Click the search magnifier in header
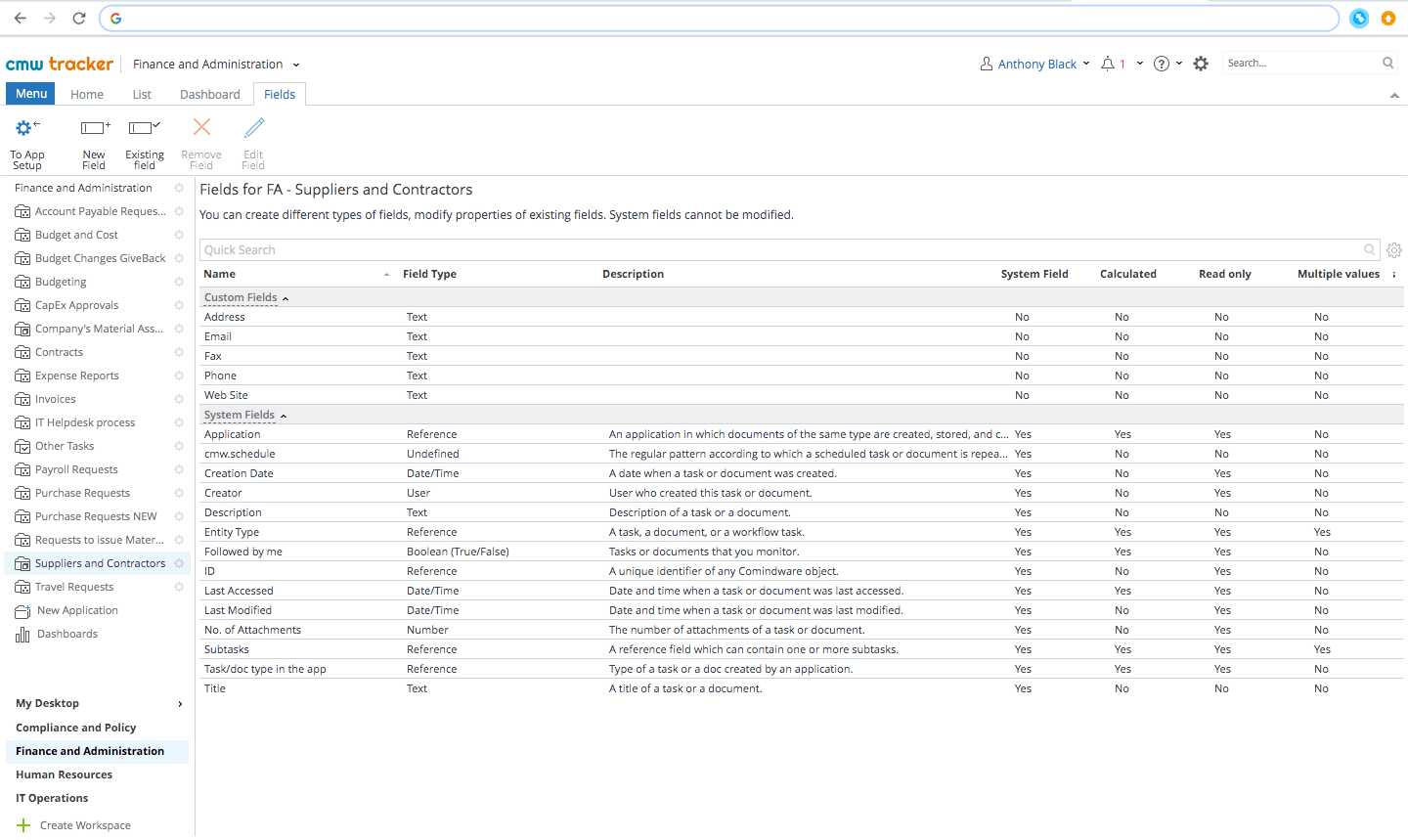 (x=1387, y=63)
